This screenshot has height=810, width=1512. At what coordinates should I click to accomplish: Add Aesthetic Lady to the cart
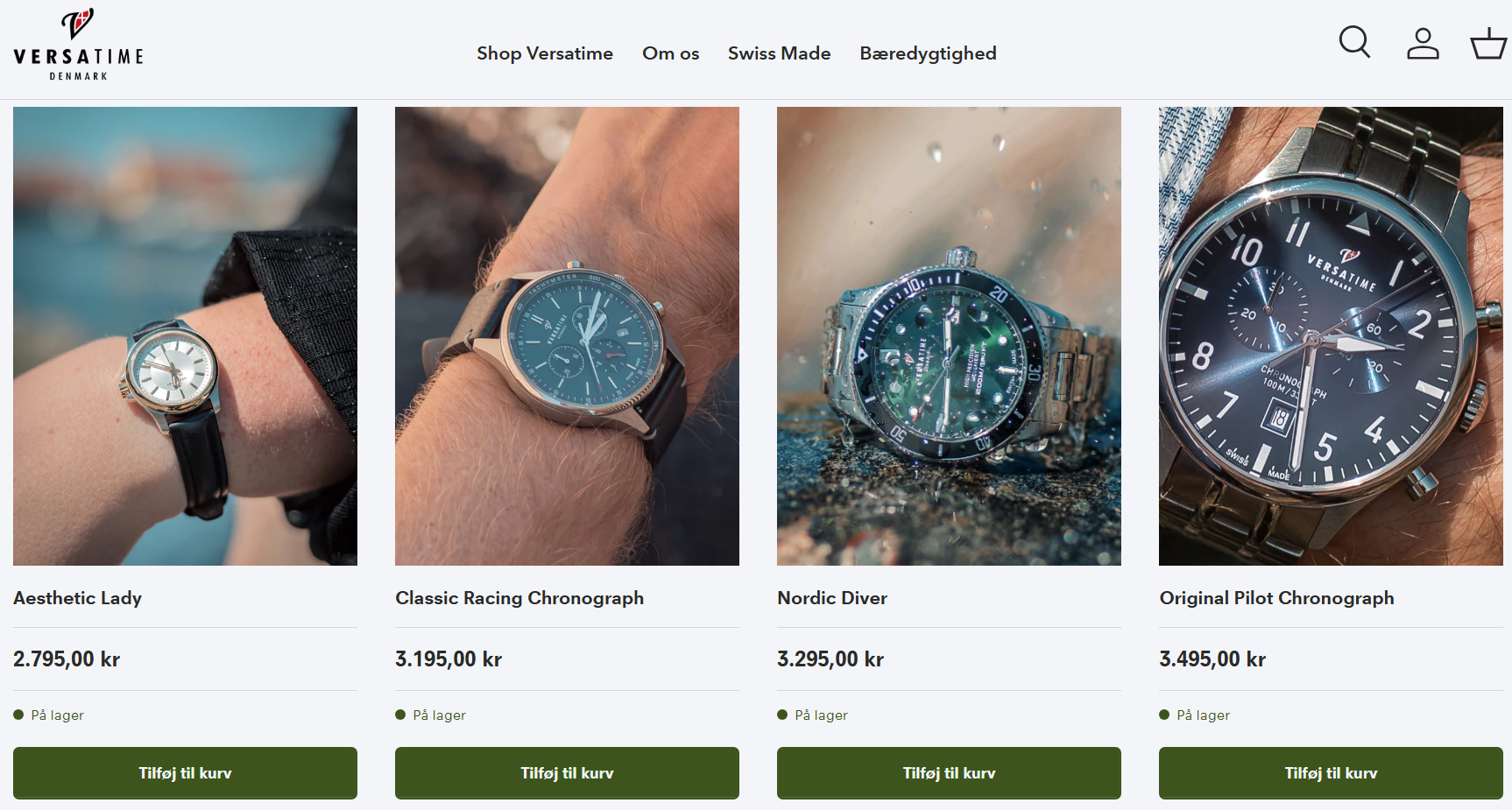click(x=185, y=773)
